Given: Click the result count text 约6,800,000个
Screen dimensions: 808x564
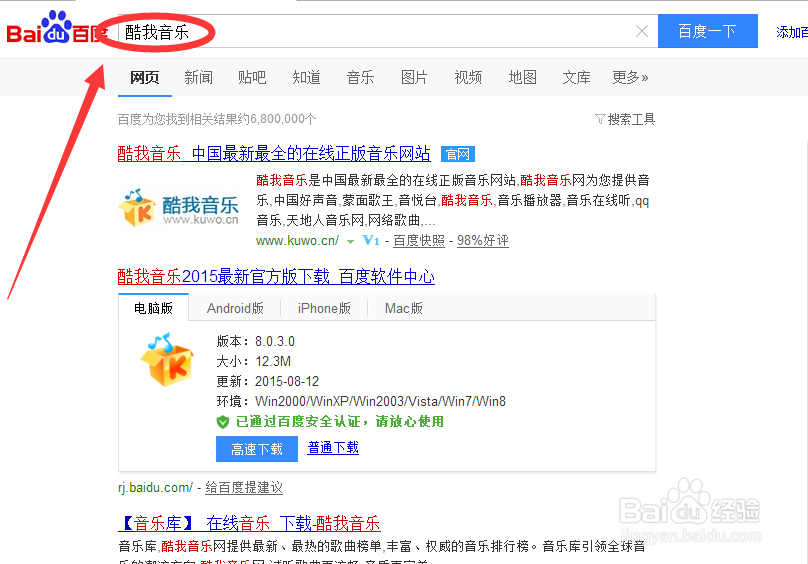Looking at the screenshot, I should [x=277, y=119].
